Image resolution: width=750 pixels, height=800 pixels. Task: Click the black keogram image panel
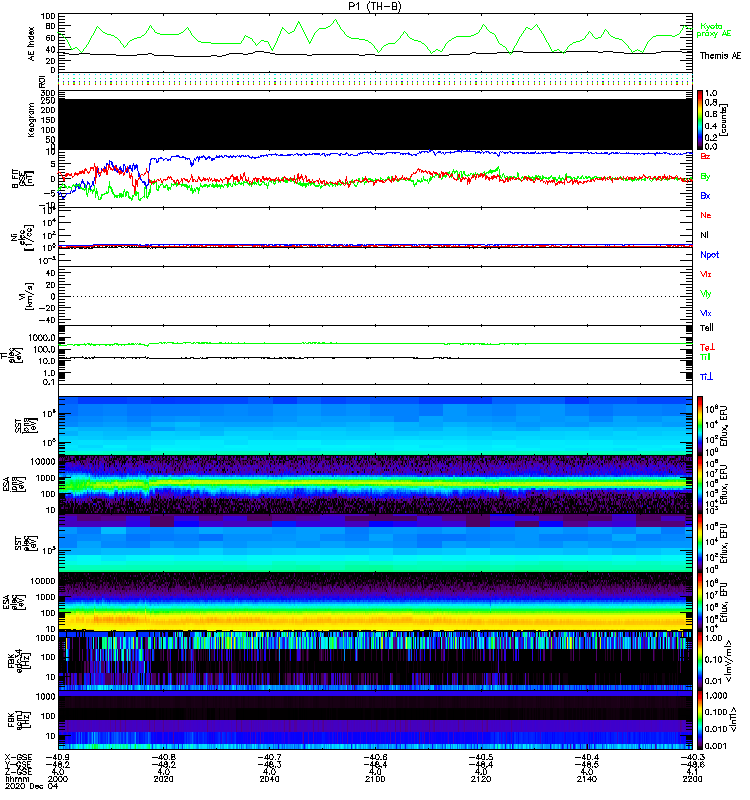coord(375,124)
